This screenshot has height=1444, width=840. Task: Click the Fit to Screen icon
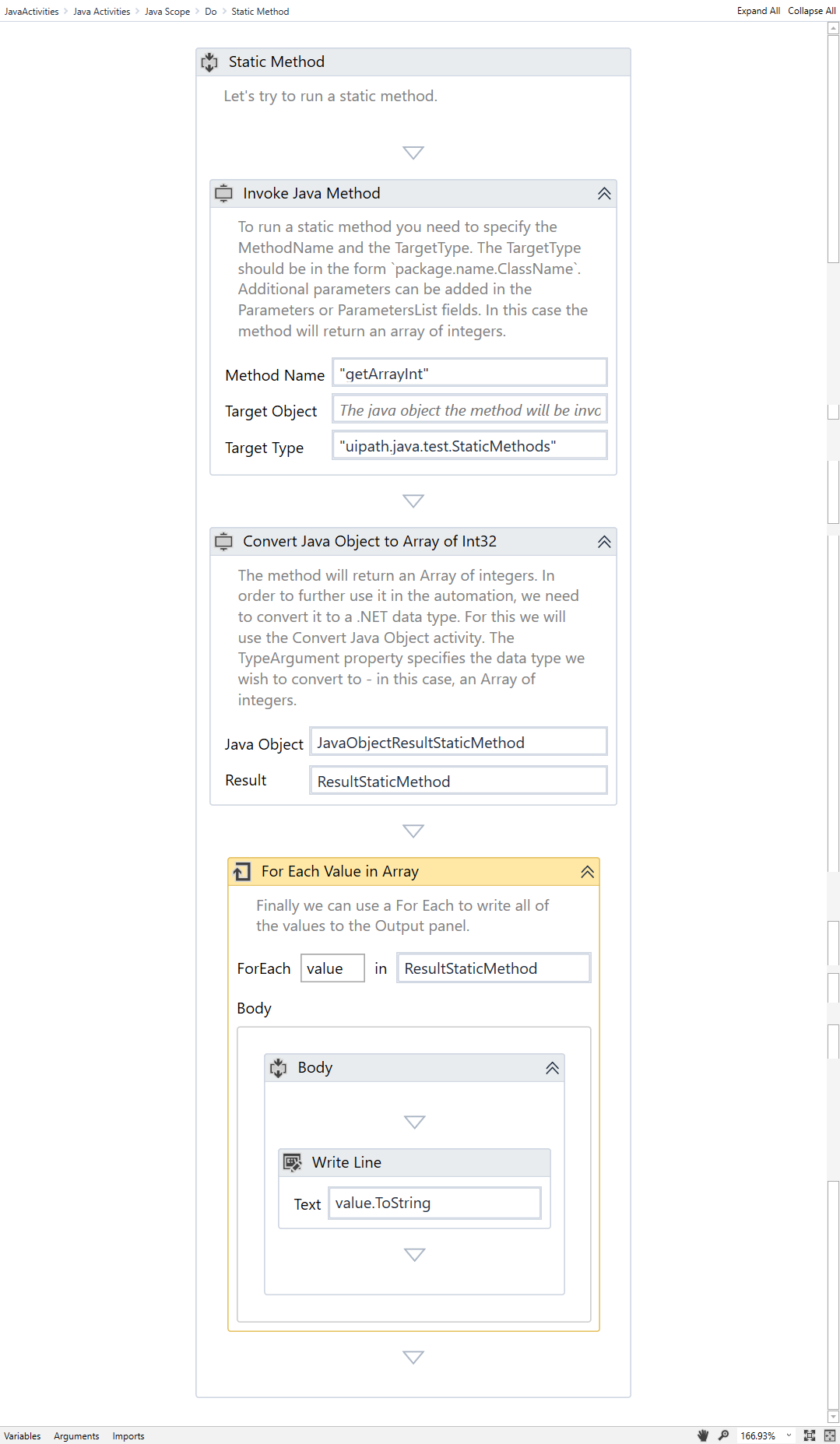point(810,1435)
